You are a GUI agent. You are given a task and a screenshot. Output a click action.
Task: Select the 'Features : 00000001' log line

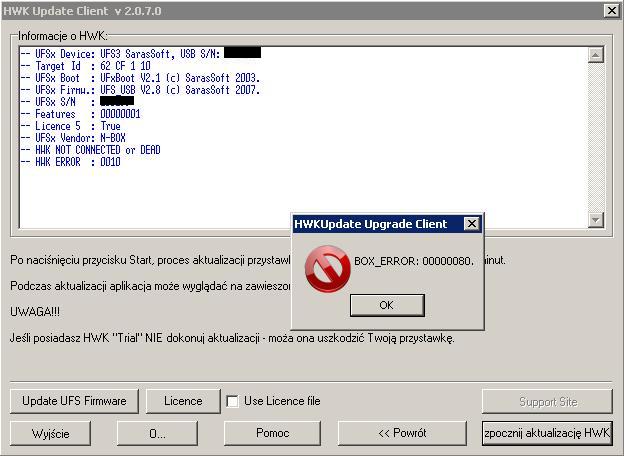pos(81,114)
